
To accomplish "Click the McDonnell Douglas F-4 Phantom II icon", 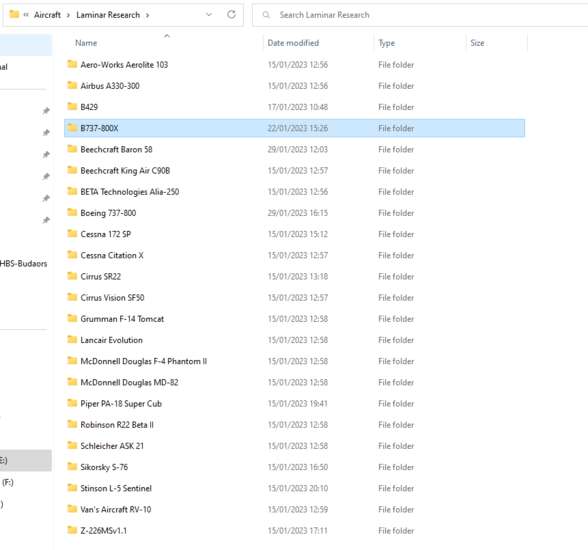I will (72, 361).
